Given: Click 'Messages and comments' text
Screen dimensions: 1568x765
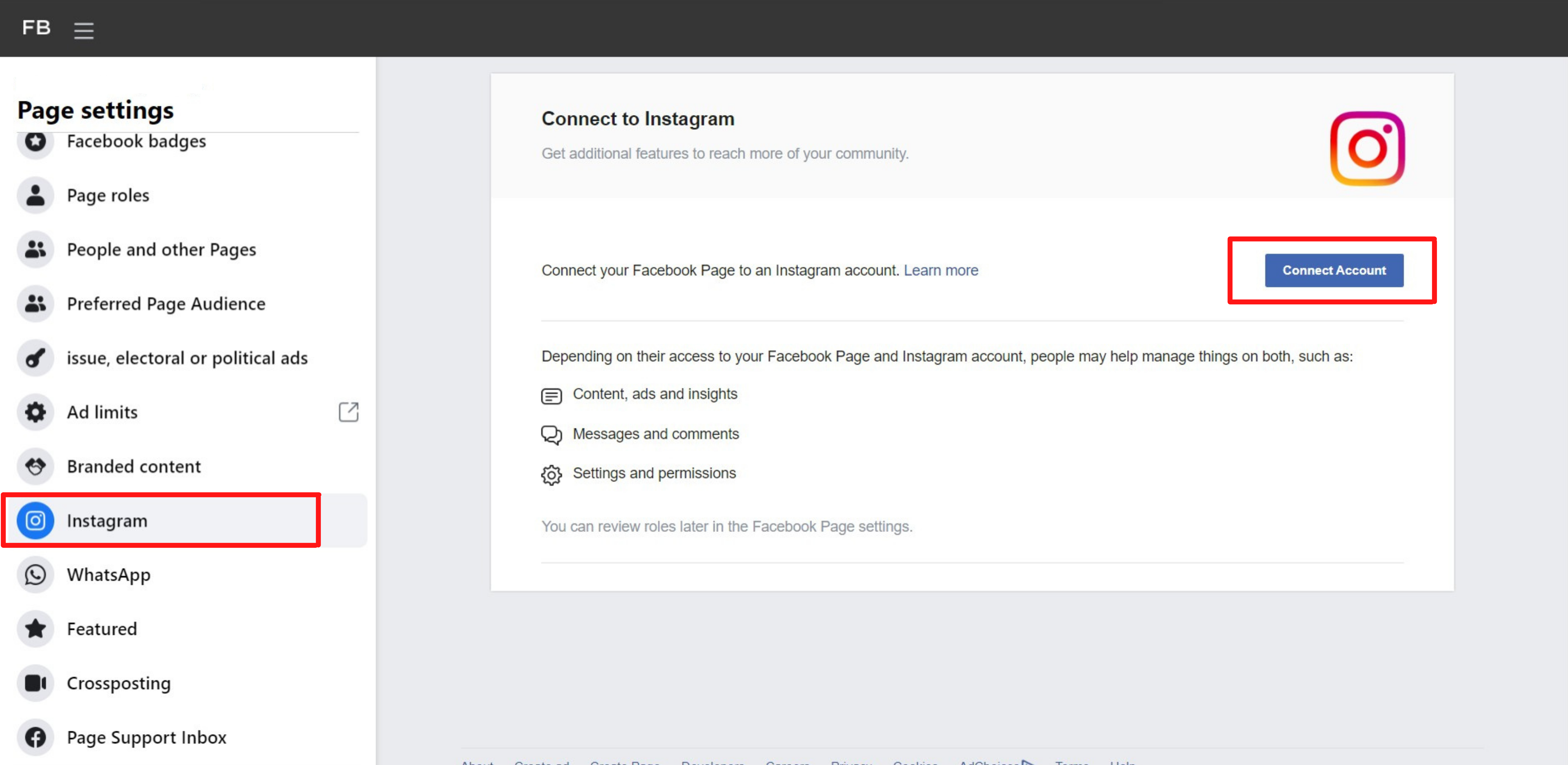Looking at the screenshot, I should [x=656, y=434].
